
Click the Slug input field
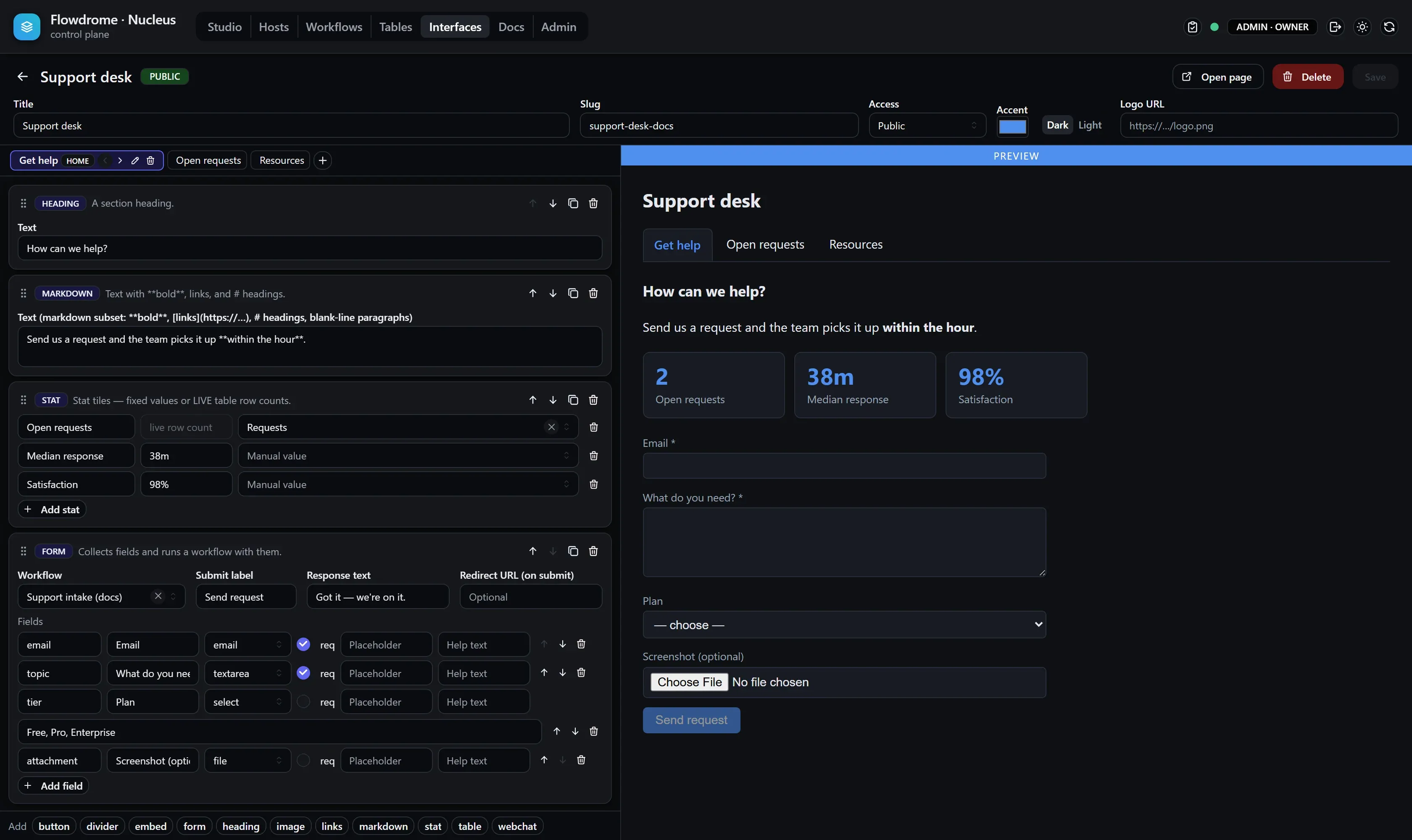[719, 125]
